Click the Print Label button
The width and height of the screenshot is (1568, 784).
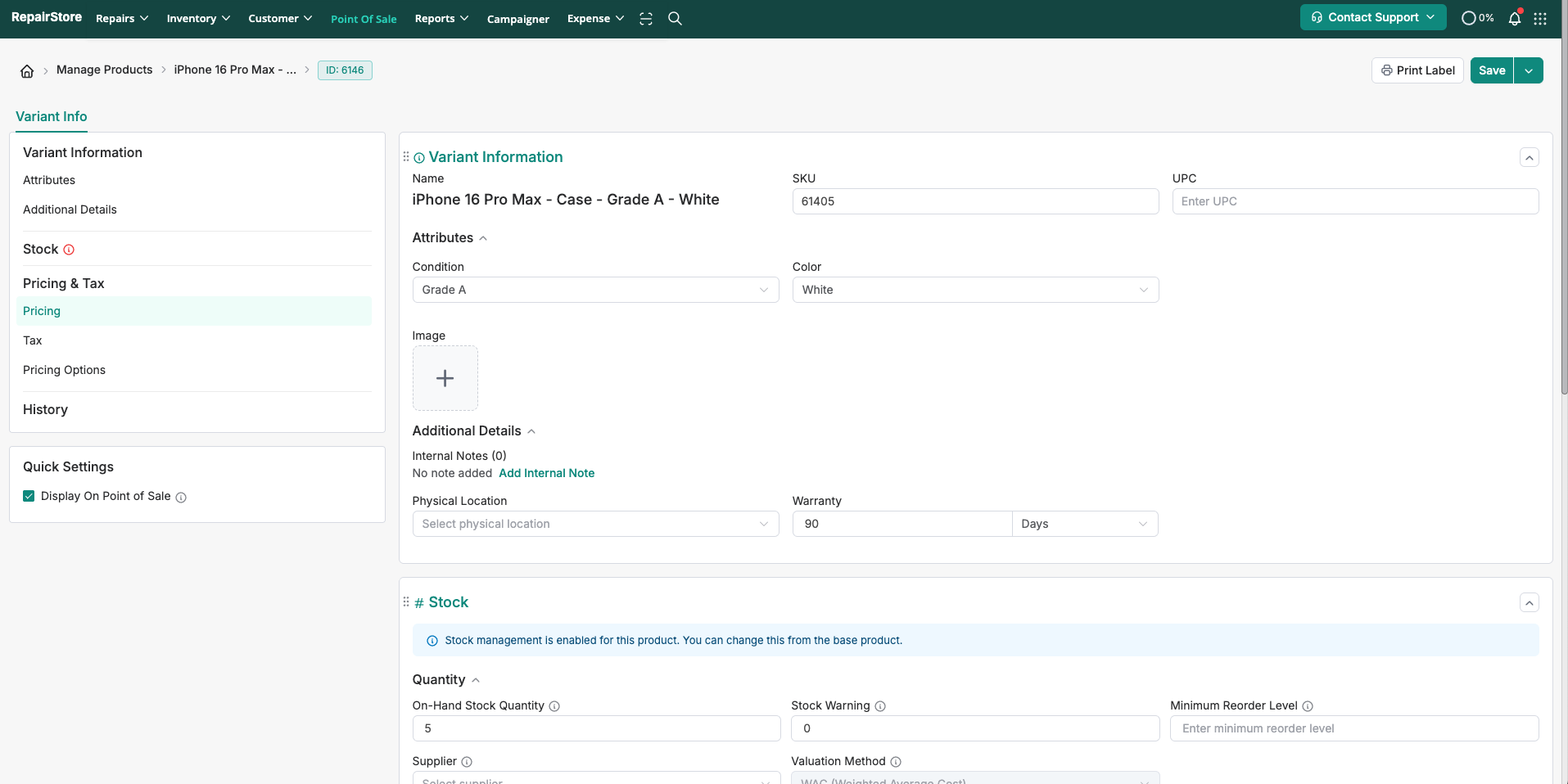click(x=1417, y=70)
